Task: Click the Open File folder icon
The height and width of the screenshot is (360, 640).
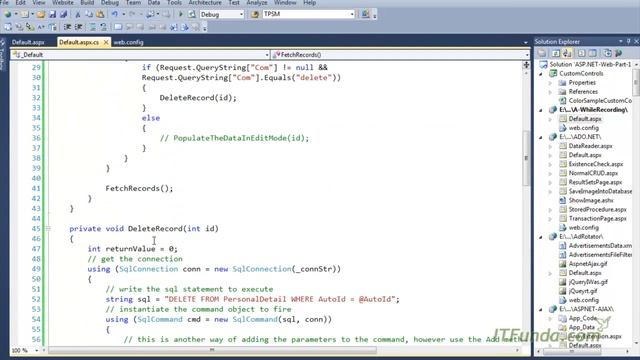Action: [40, 14]
